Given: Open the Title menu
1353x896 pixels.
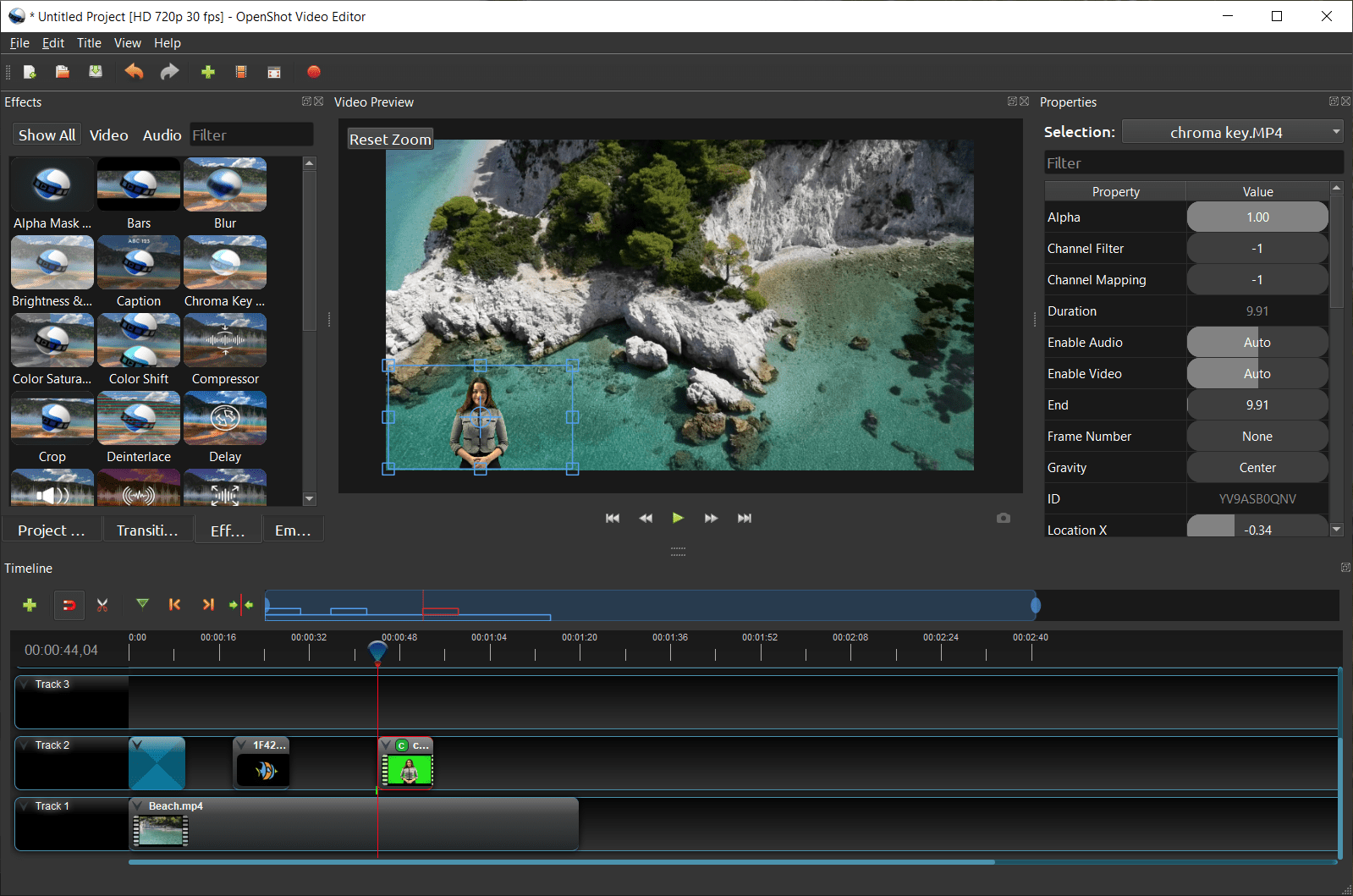Looking at the screenshot, I should point(89,43).
